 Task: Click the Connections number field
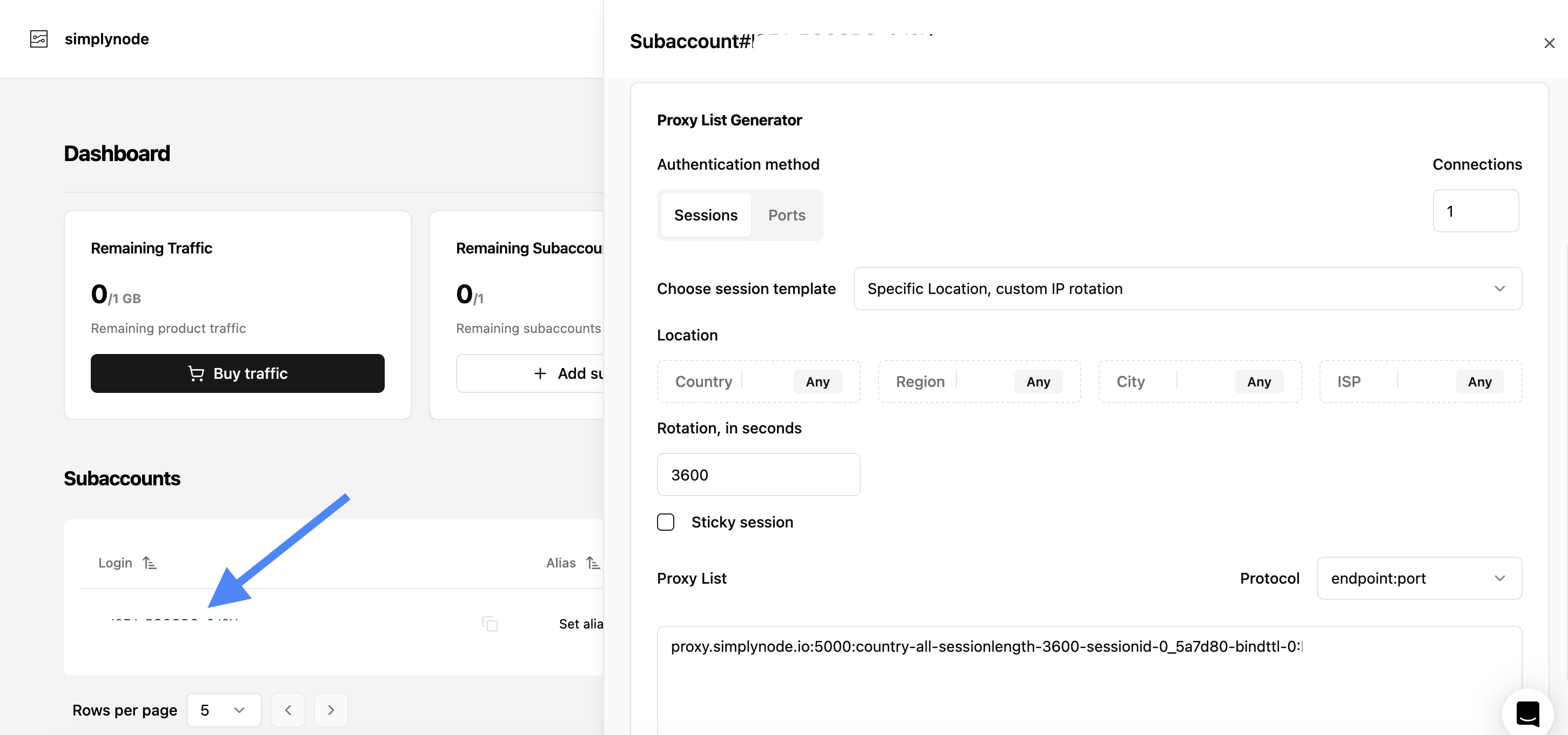tap(1476, 211)
